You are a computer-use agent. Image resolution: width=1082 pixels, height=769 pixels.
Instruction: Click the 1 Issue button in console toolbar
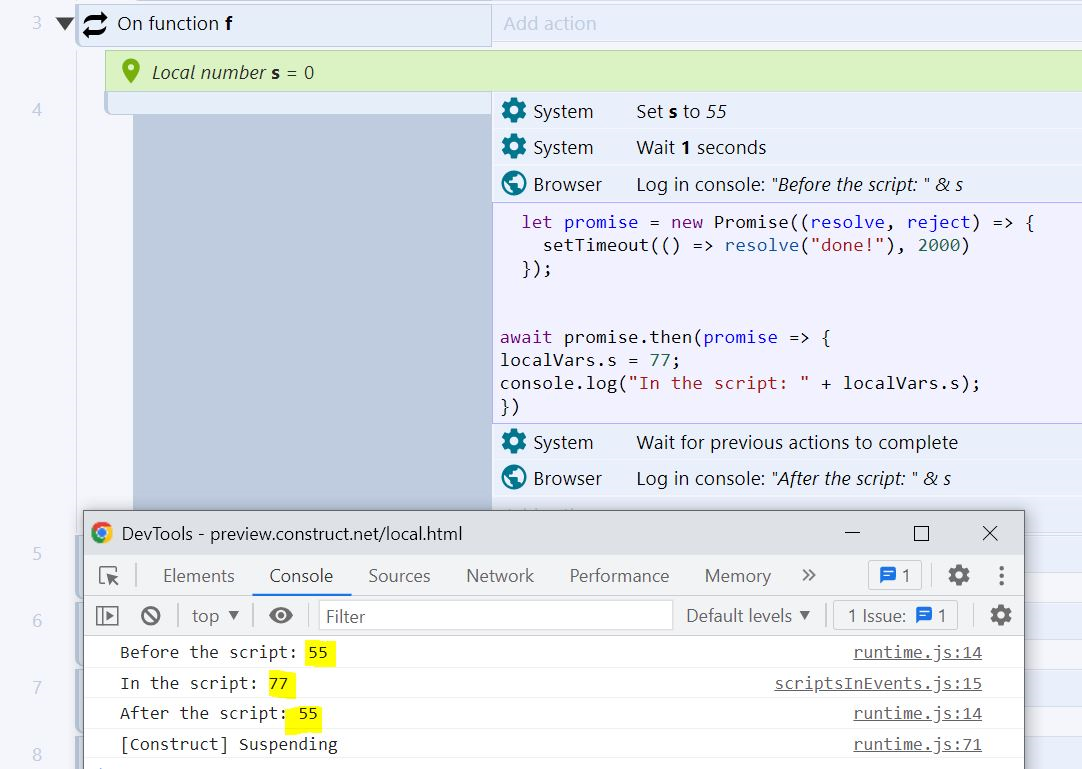coord(895,615)
